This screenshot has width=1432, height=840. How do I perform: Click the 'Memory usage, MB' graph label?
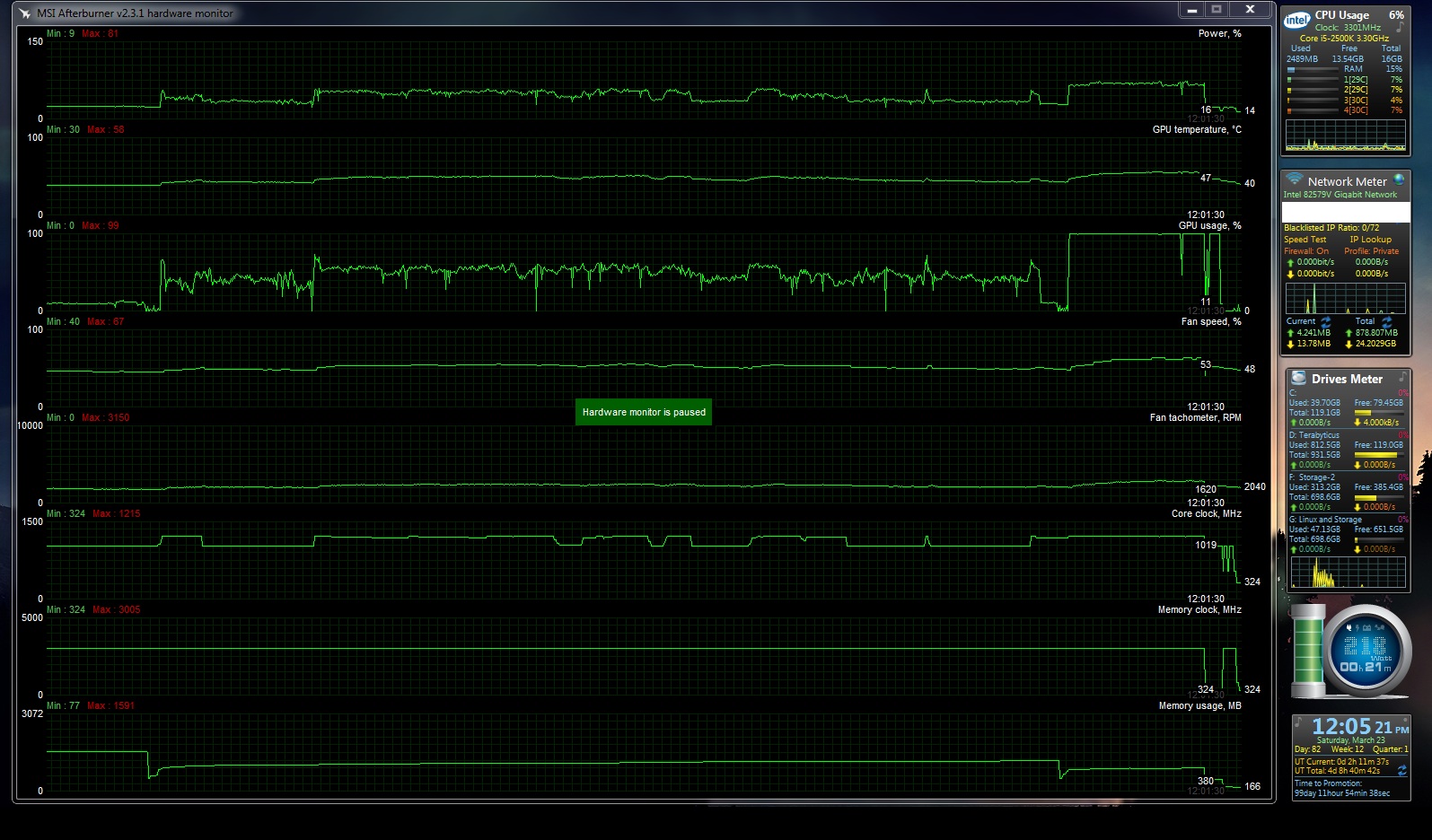point(1199,705)
